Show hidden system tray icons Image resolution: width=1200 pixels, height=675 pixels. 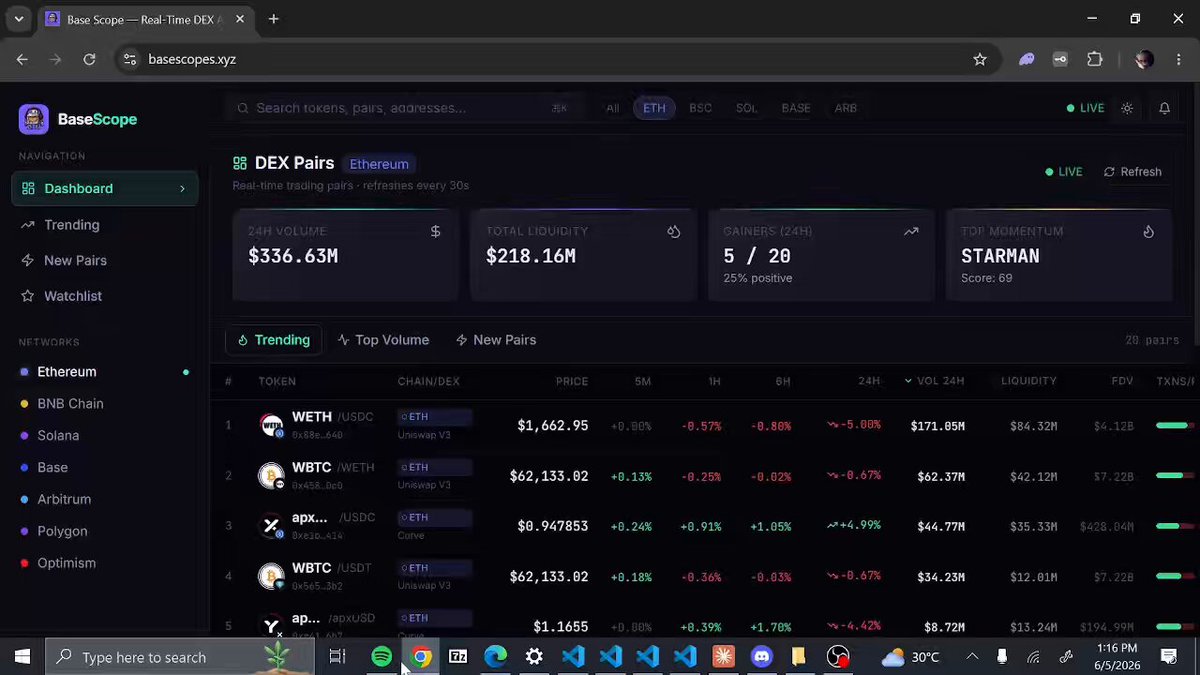tap(972, 657)
